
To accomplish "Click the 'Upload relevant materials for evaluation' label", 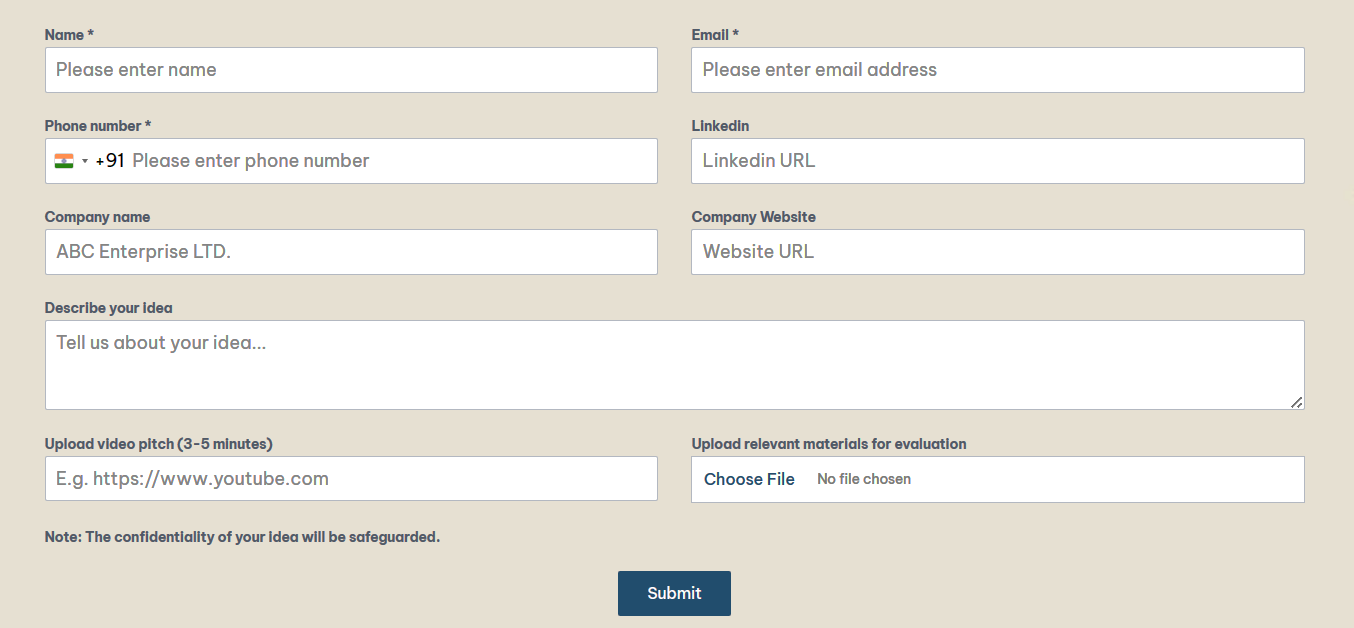I will (829, 444).
